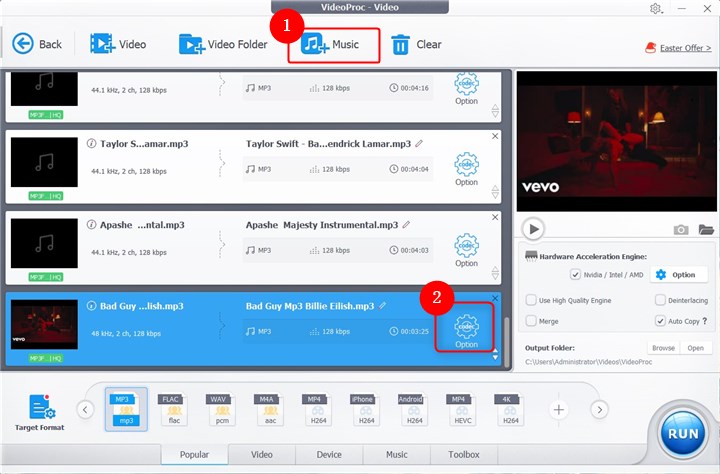This screenshot has width=720, height=474.
Task: Take a snapshot with camera icon
Action: pyautogui.click(x=681, y=229)
